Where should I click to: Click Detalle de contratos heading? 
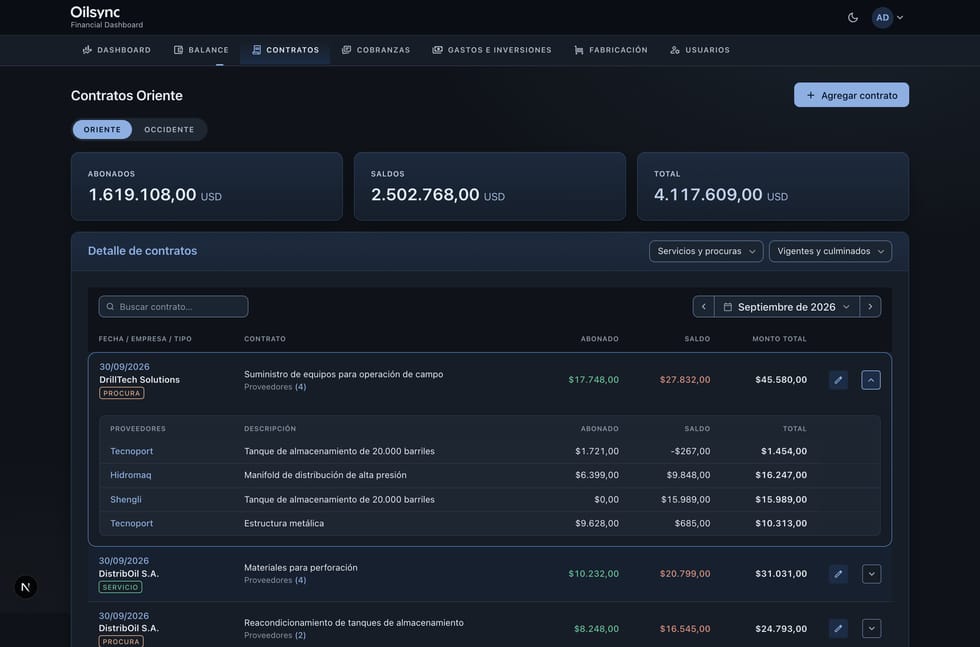pos(142,251)
